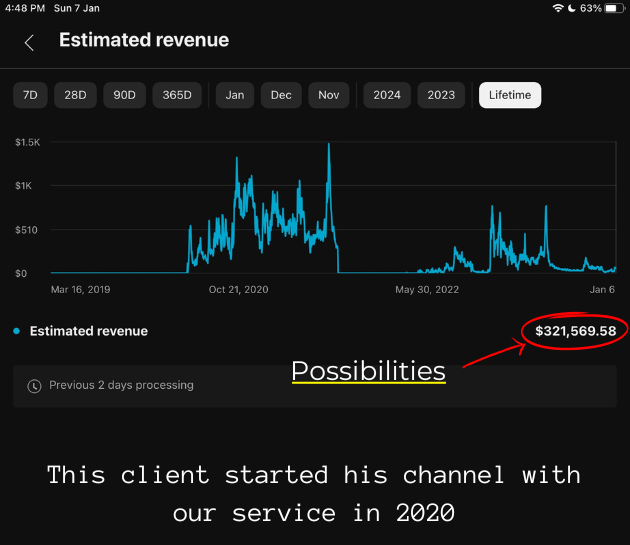The image size is (630, 545).
Task: Choose the 365D time range
Action: pos(177,95)
